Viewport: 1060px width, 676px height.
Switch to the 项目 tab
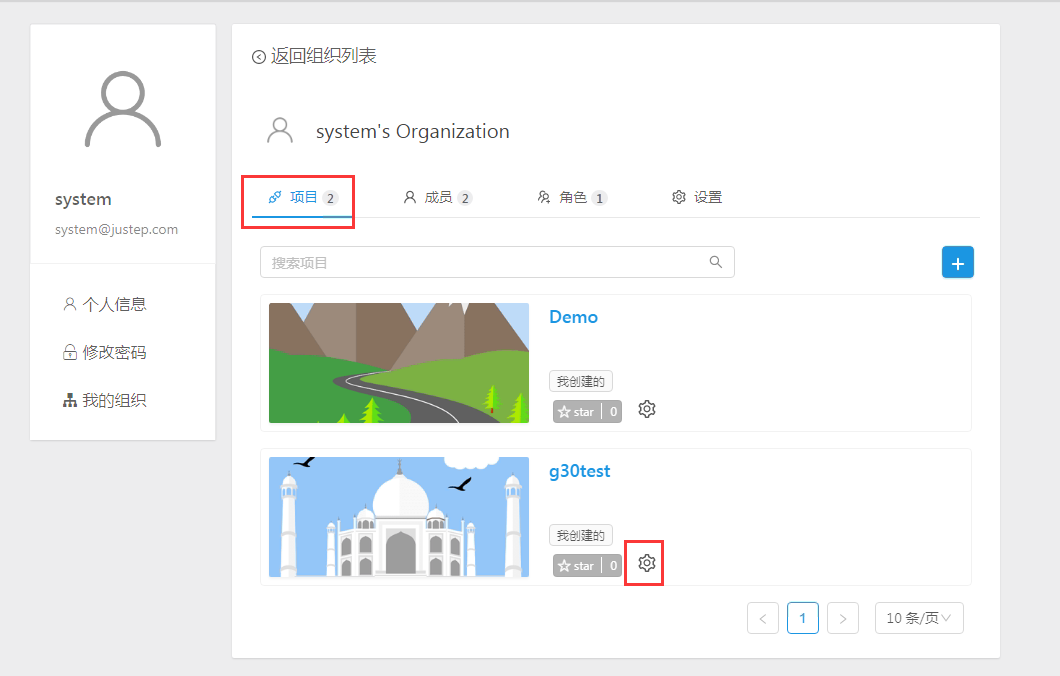click(x=302, y=197)
